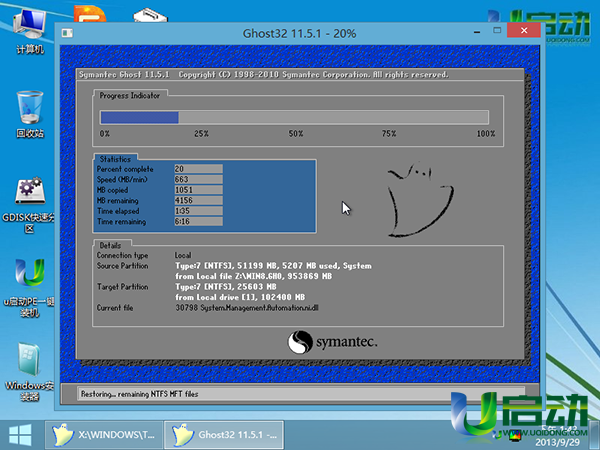Click the Windows Start button
This screenshot has width=600, height=450.
(x=20, y=435)
